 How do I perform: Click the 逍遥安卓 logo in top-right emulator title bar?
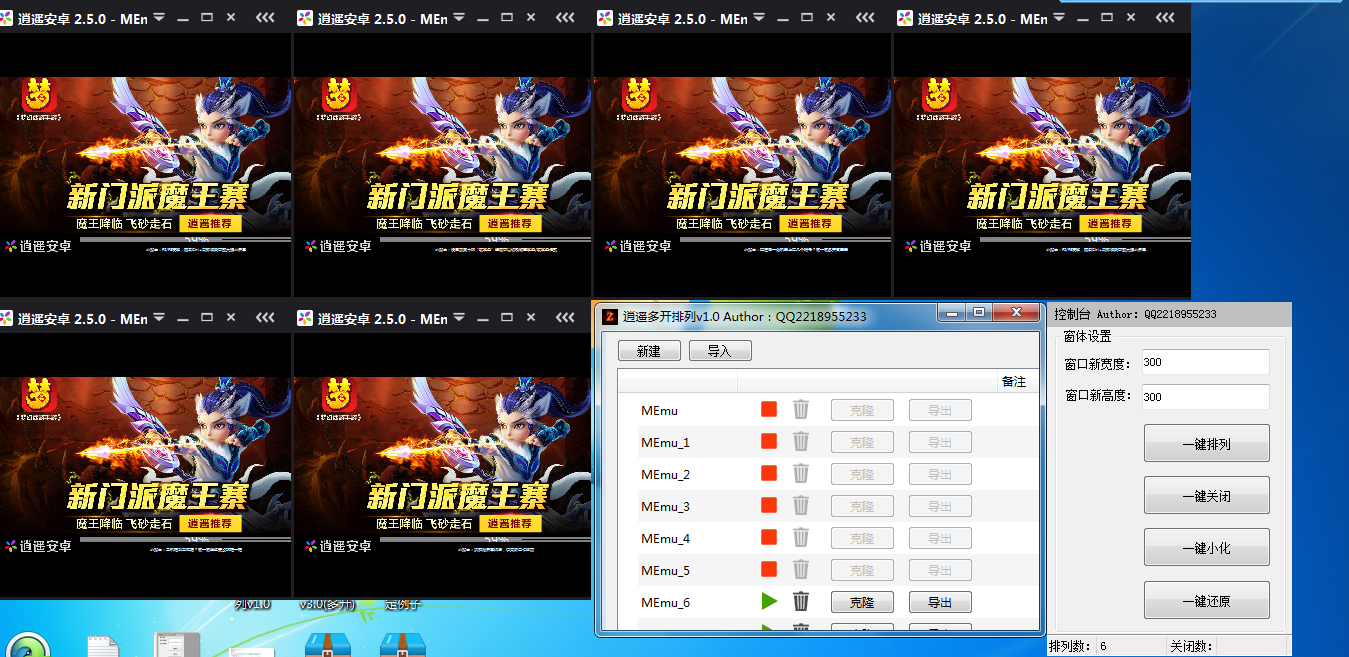click(905, 18)
